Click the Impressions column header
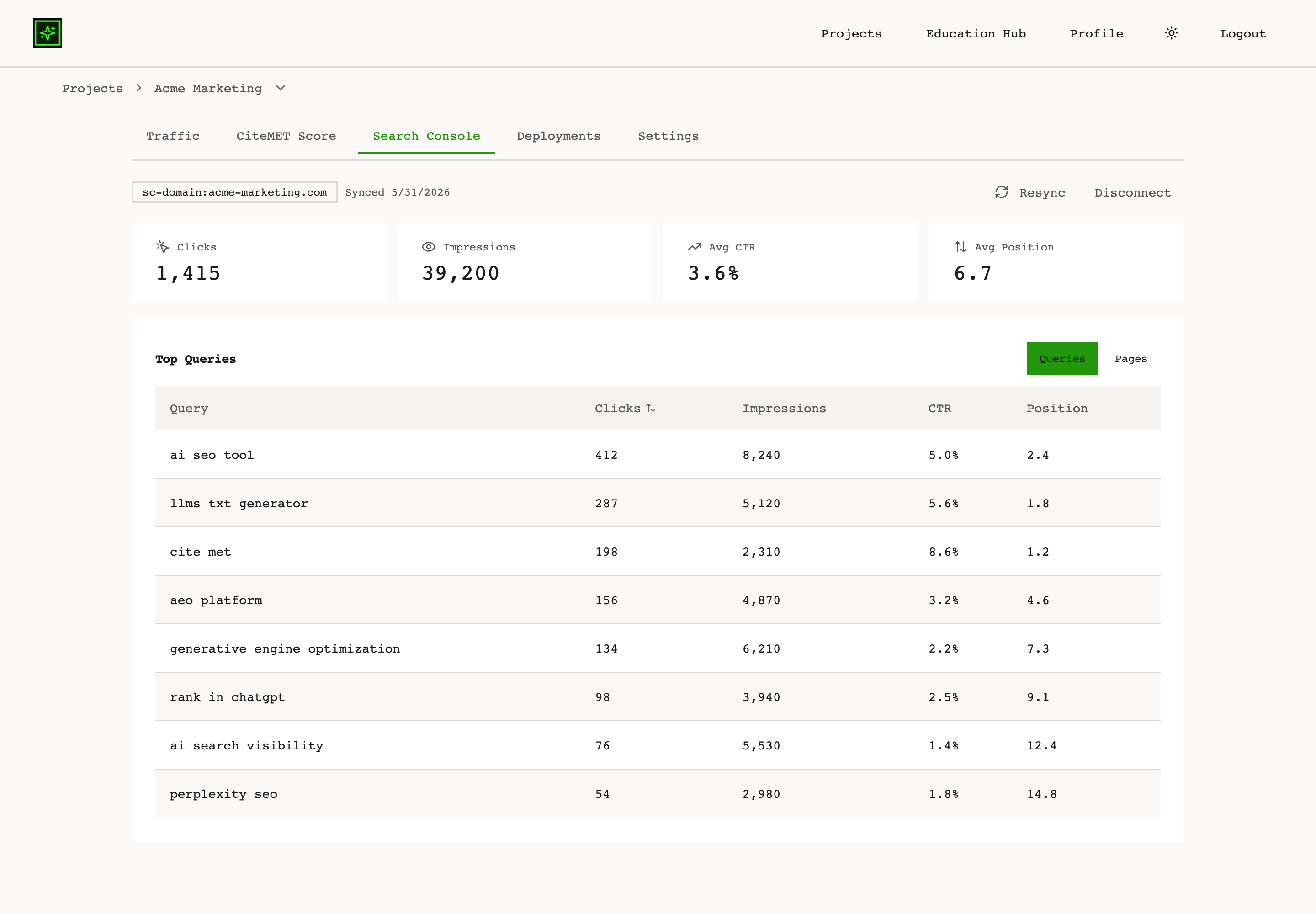 784,409
